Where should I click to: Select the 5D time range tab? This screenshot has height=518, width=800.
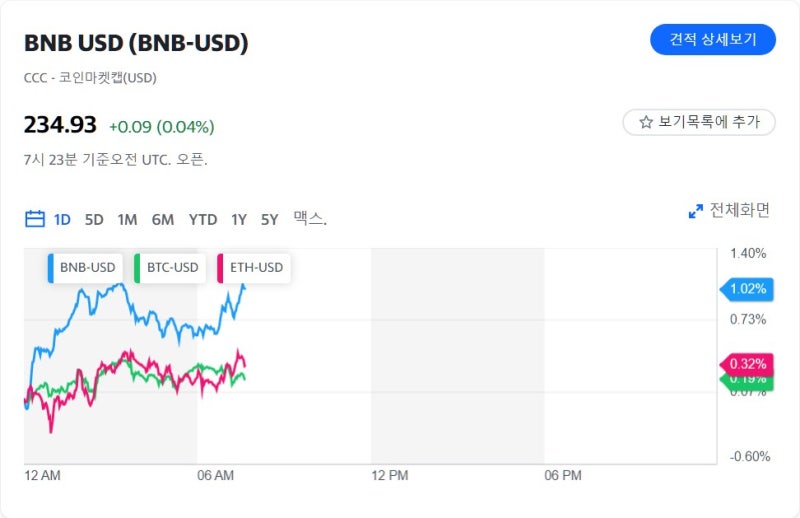[x=94, y=219]
